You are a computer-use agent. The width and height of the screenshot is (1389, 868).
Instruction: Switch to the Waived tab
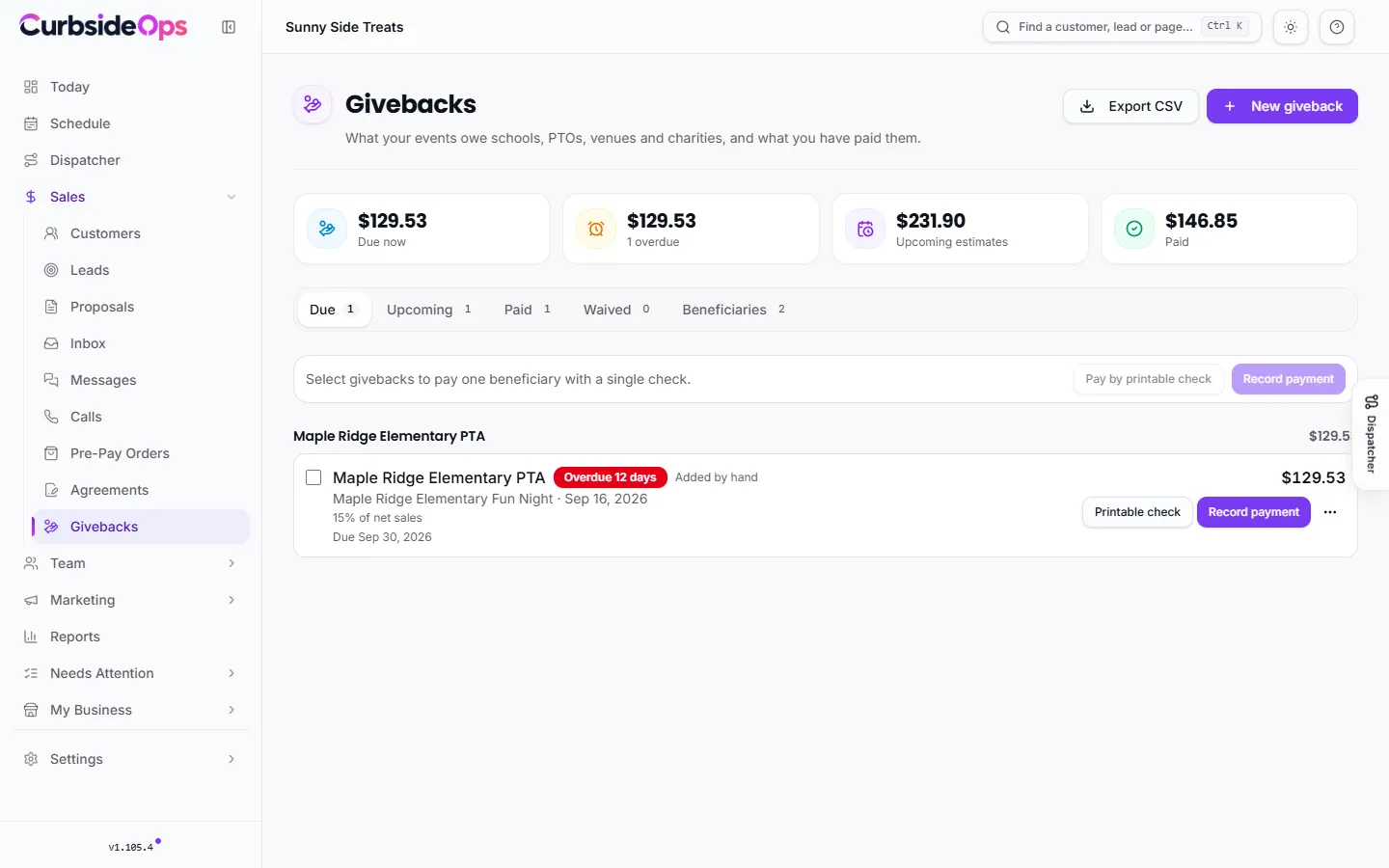[x=617, y=310]
